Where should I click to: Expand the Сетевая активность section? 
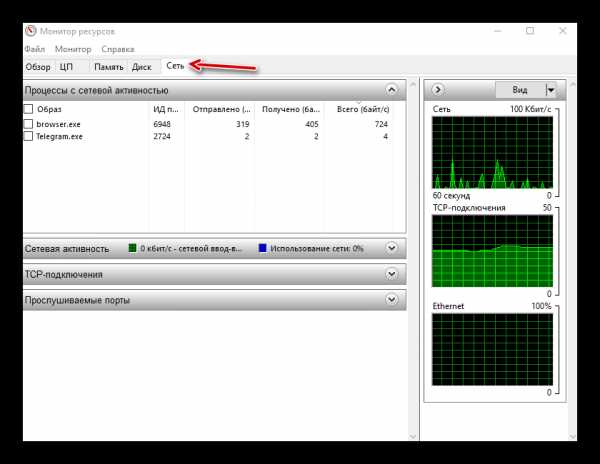(391, 248)
